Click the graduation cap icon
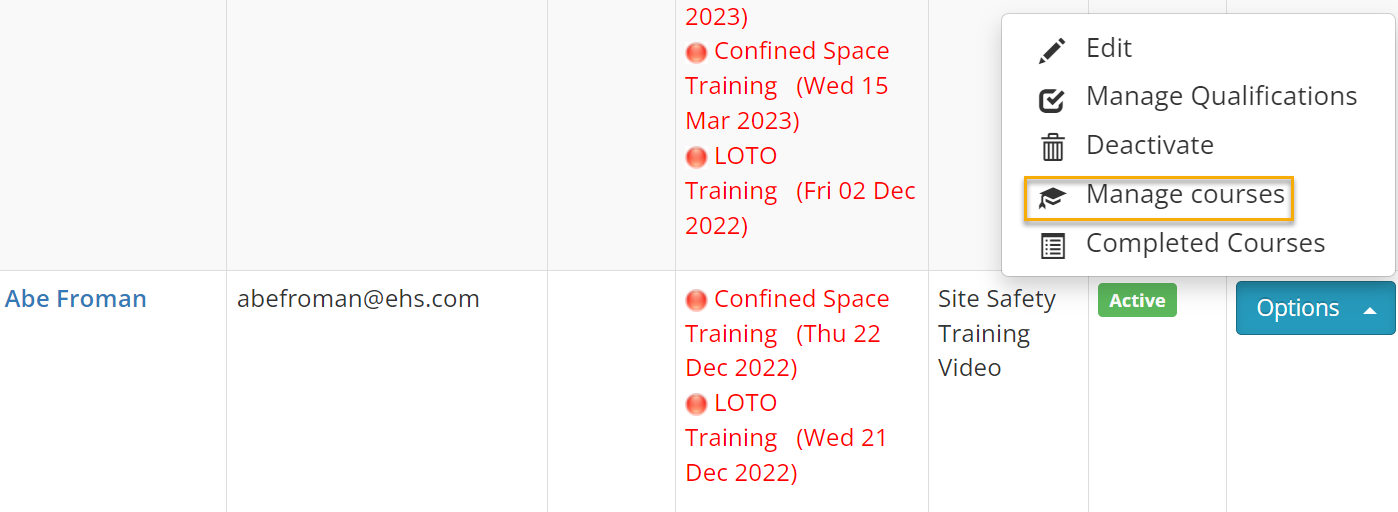1398x512 pixels. coord(1052,197)
